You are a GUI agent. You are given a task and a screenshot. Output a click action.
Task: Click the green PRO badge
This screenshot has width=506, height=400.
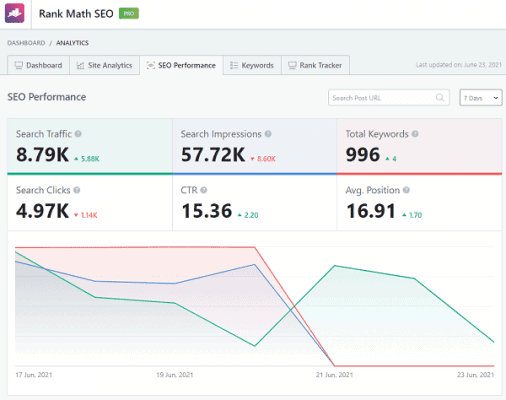[129, 14]
